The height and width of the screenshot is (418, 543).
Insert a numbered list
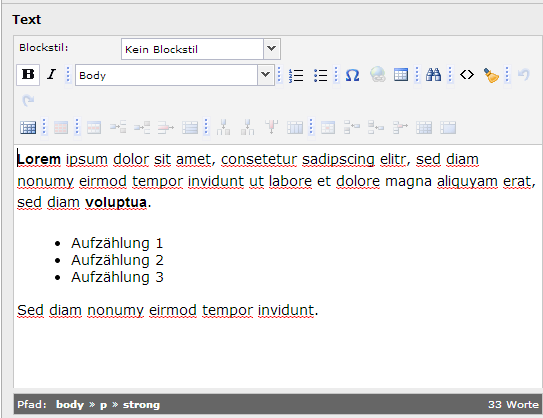296,75
